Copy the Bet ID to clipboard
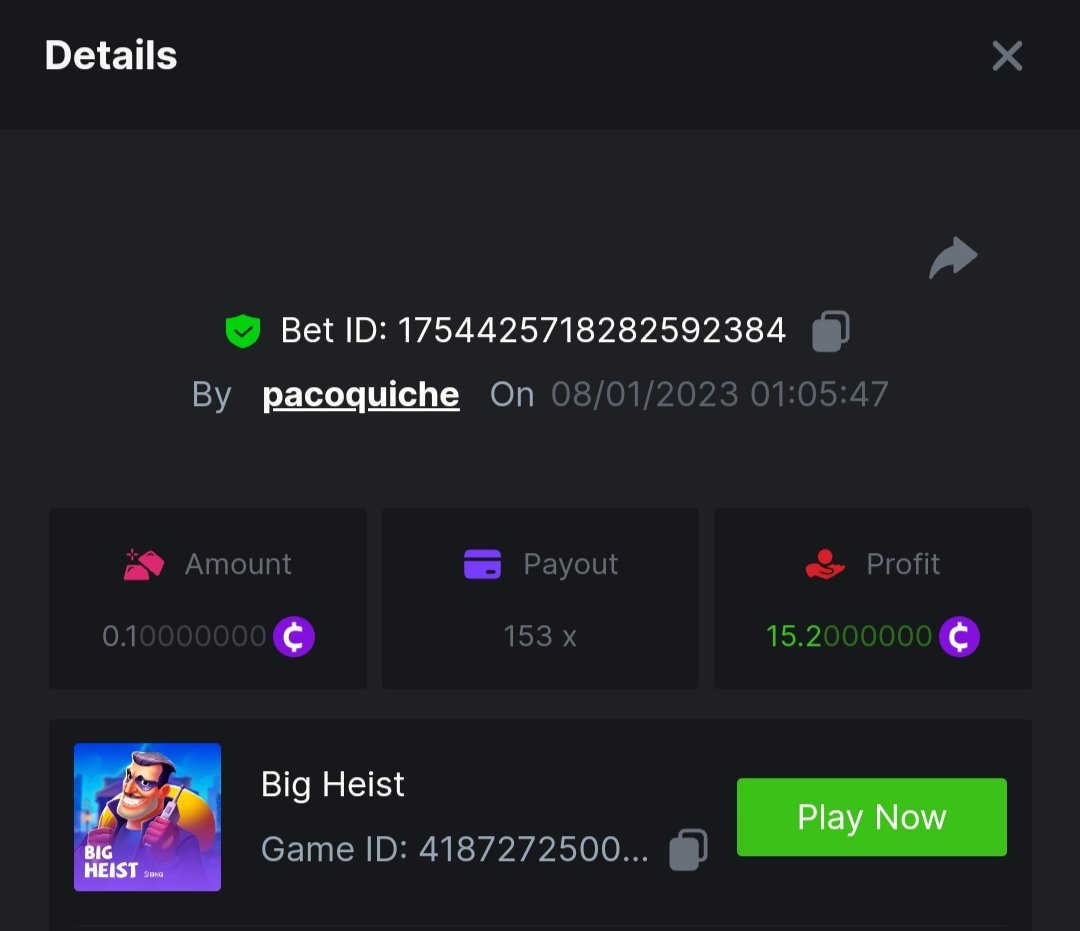Image resolution: width=1080 pixels, height=931 pixels. click(x=830, y=331)
